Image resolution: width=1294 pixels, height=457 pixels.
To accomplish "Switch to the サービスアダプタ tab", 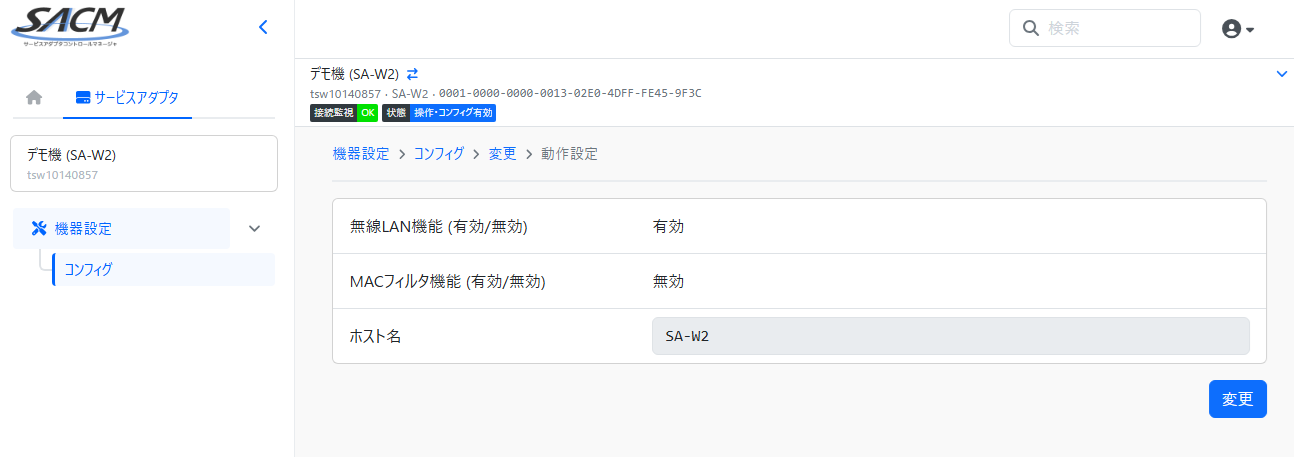I will (128, 98).
